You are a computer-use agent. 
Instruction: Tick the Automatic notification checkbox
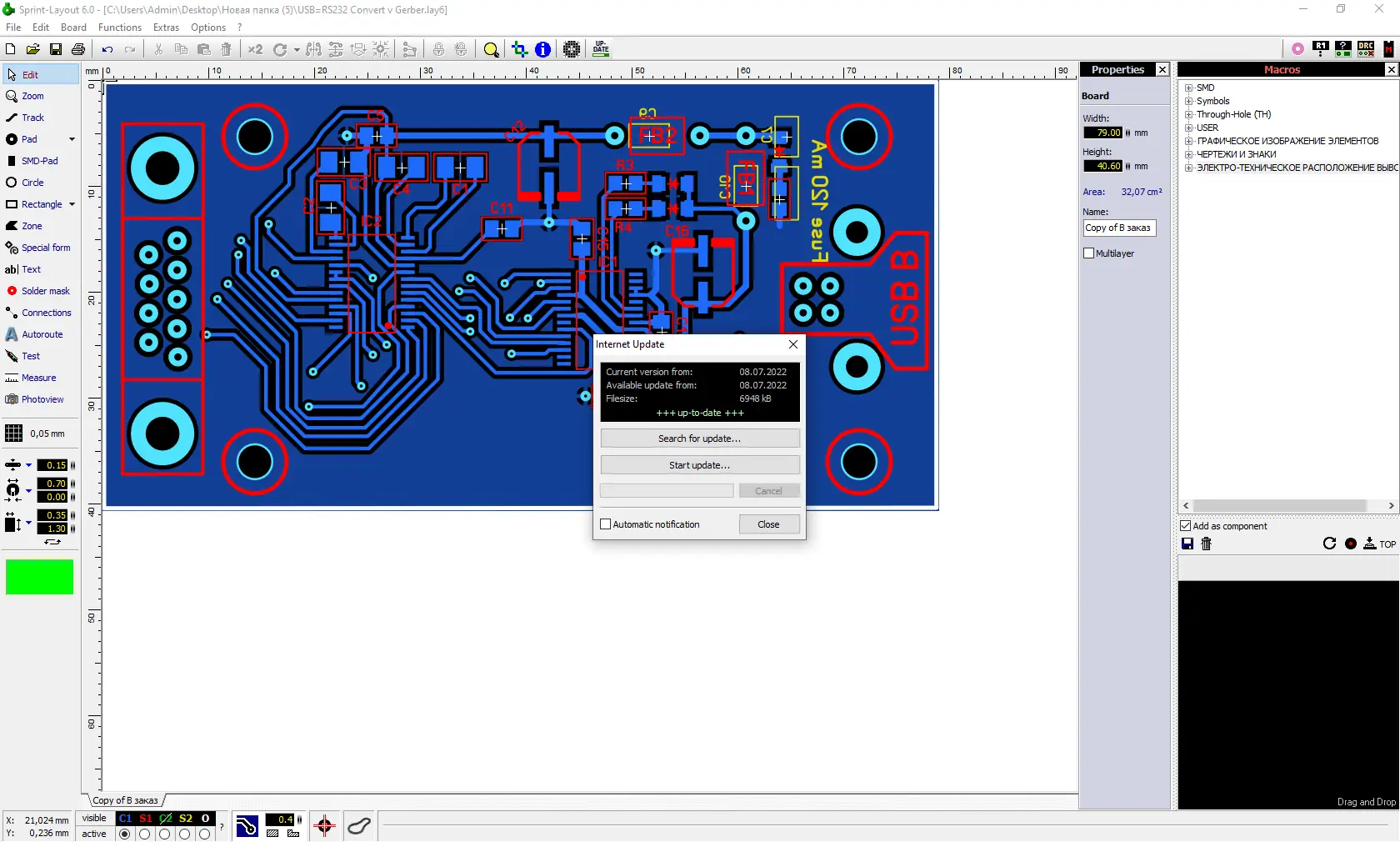tap(606, 524)
